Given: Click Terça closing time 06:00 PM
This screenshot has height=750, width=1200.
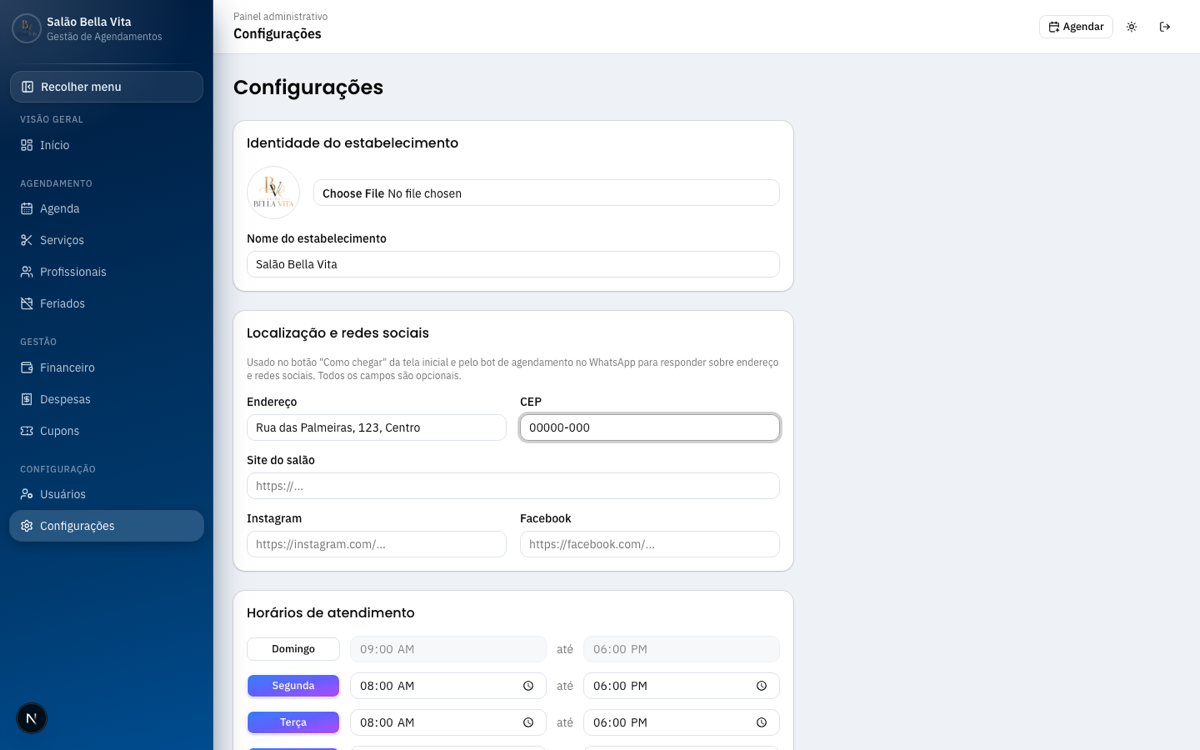Looking at the screenshot, I should 620,722.
